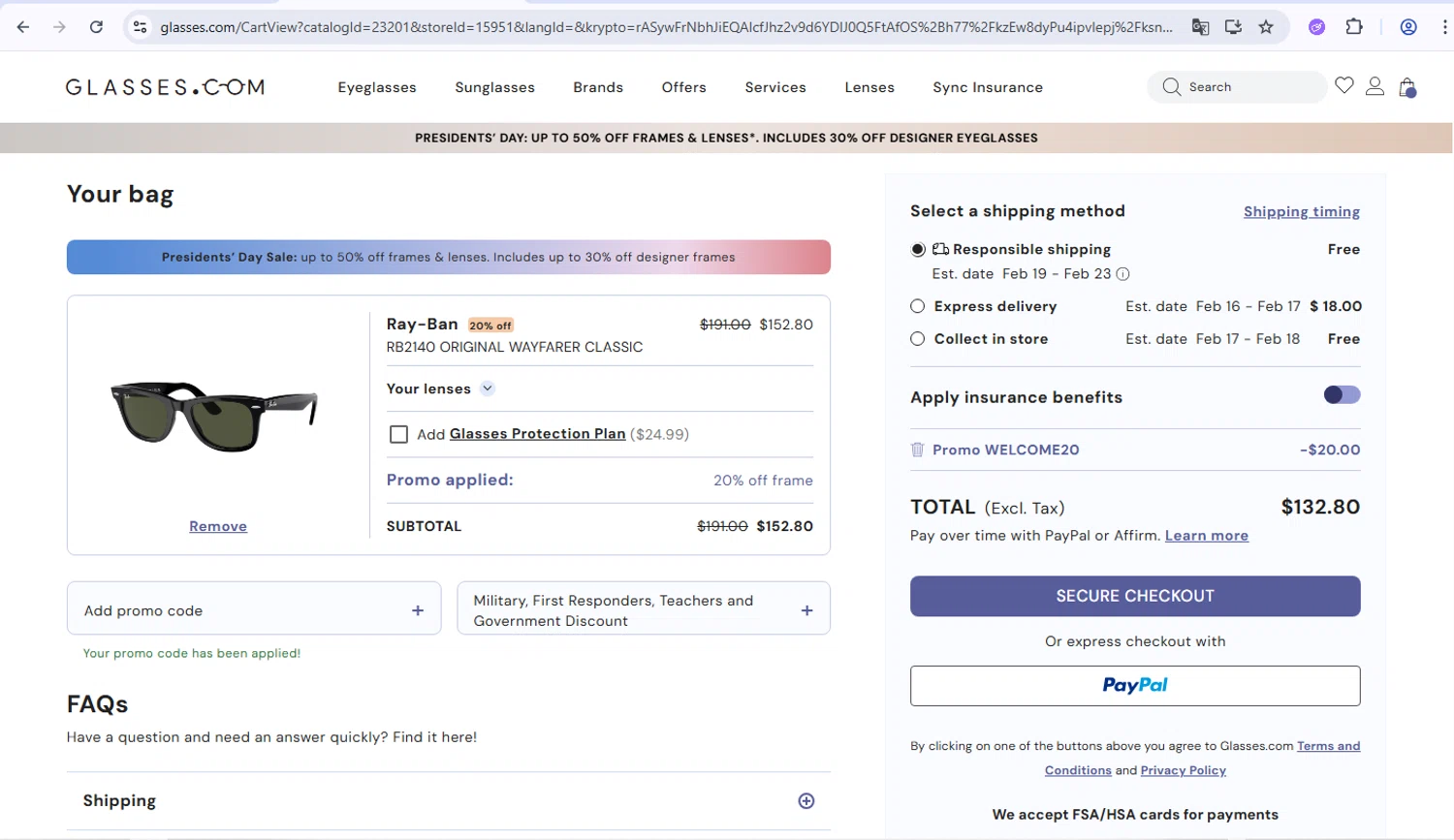1454x840 pixels.
Task: Open Terms and Conditions link
Action: [1328, 746]
